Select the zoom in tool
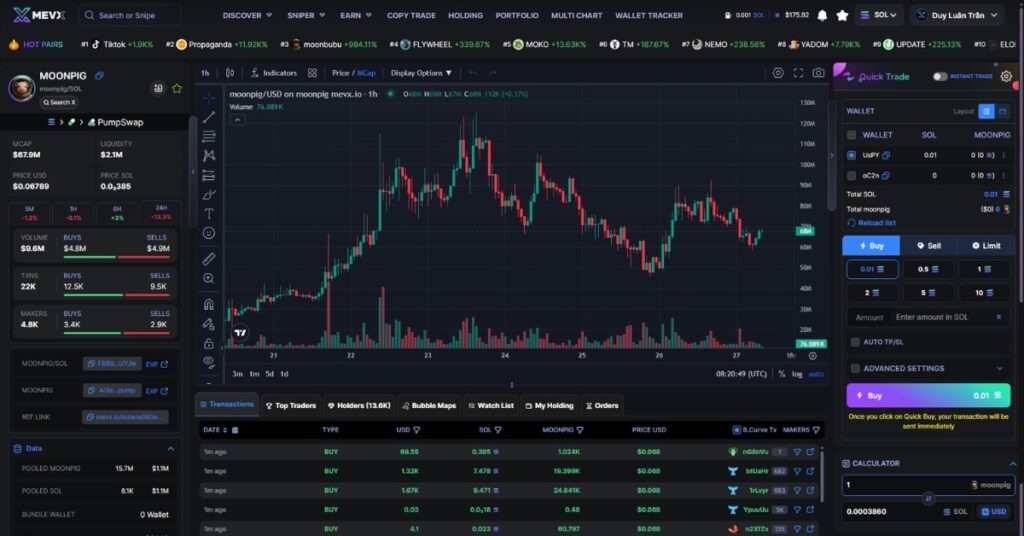1024x536 pixels. [x=209, y=278]
